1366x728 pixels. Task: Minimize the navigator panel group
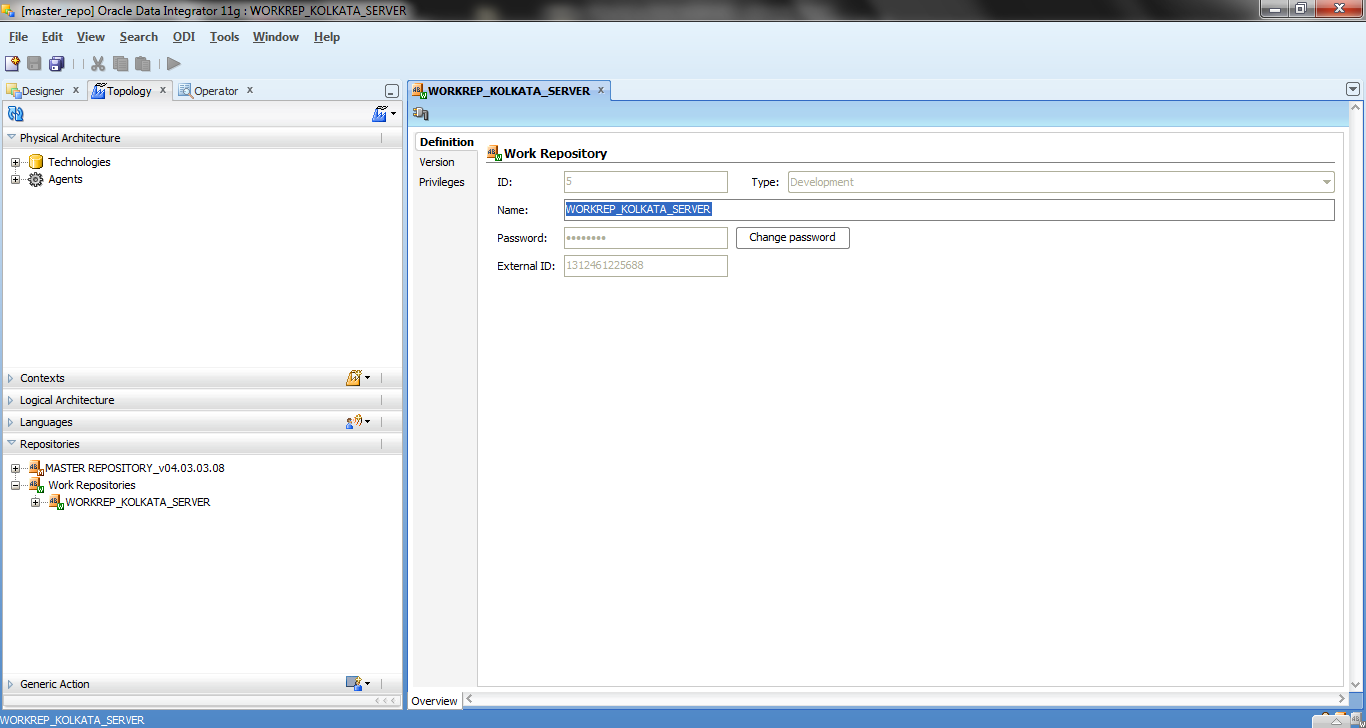(392, 91)
